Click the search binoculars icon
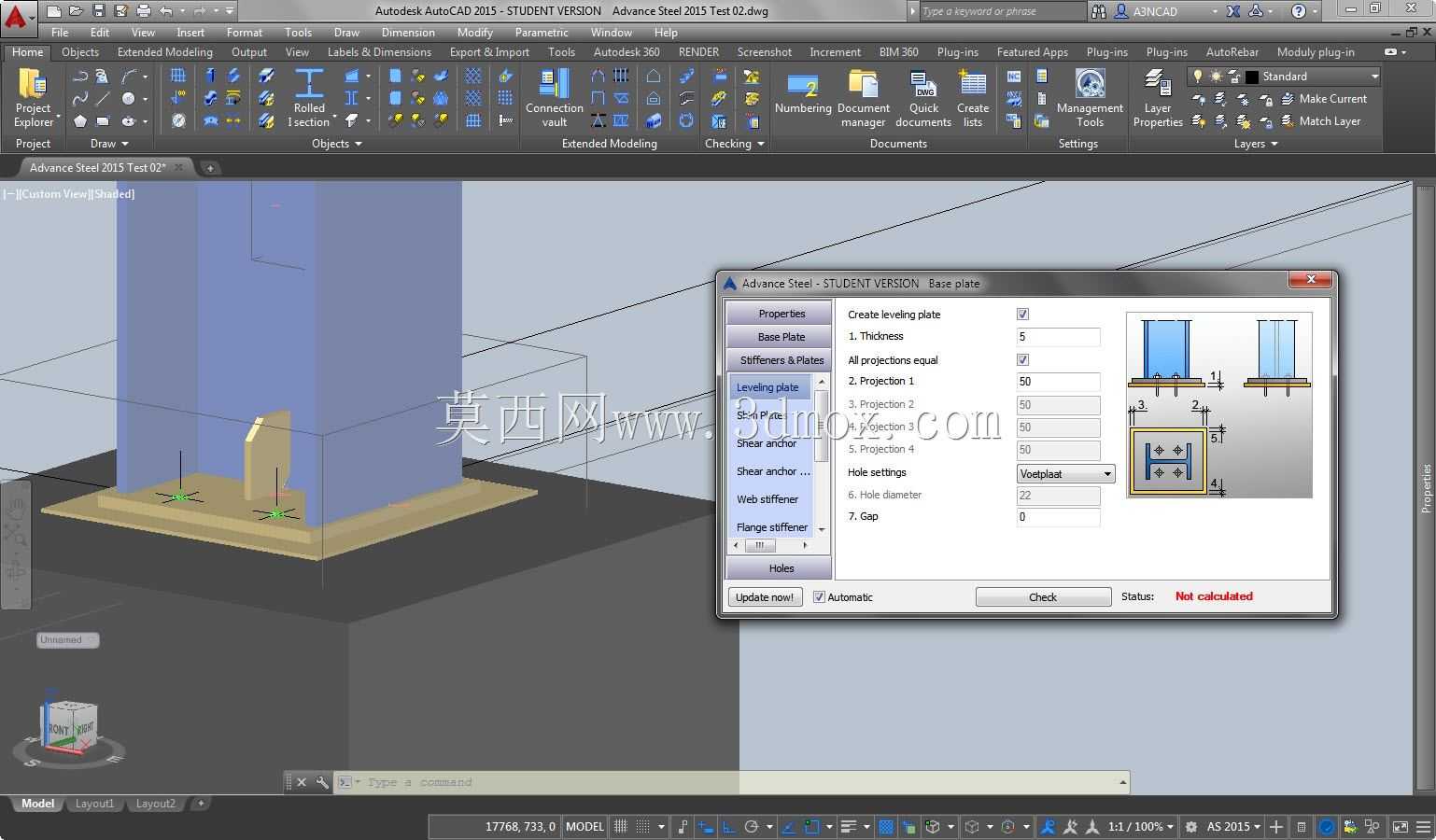 1098,11
